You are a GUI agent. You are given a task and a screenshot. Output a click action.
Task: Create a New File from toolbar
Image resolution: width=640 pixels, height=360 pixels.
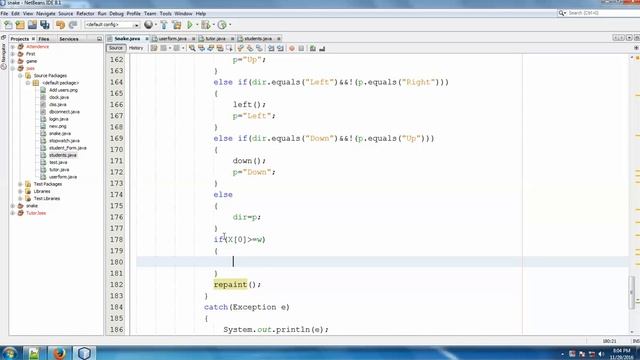coord(8,25)
